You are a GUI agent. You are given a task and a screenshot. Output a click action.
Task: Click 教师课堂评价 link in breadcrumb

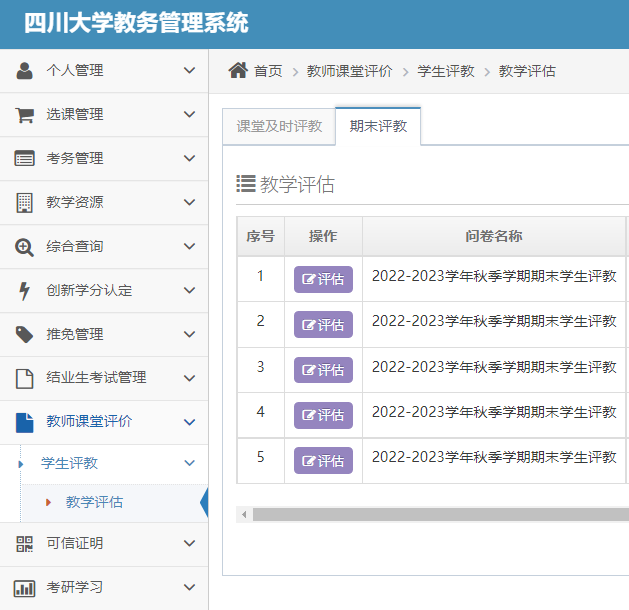[348, 71]
